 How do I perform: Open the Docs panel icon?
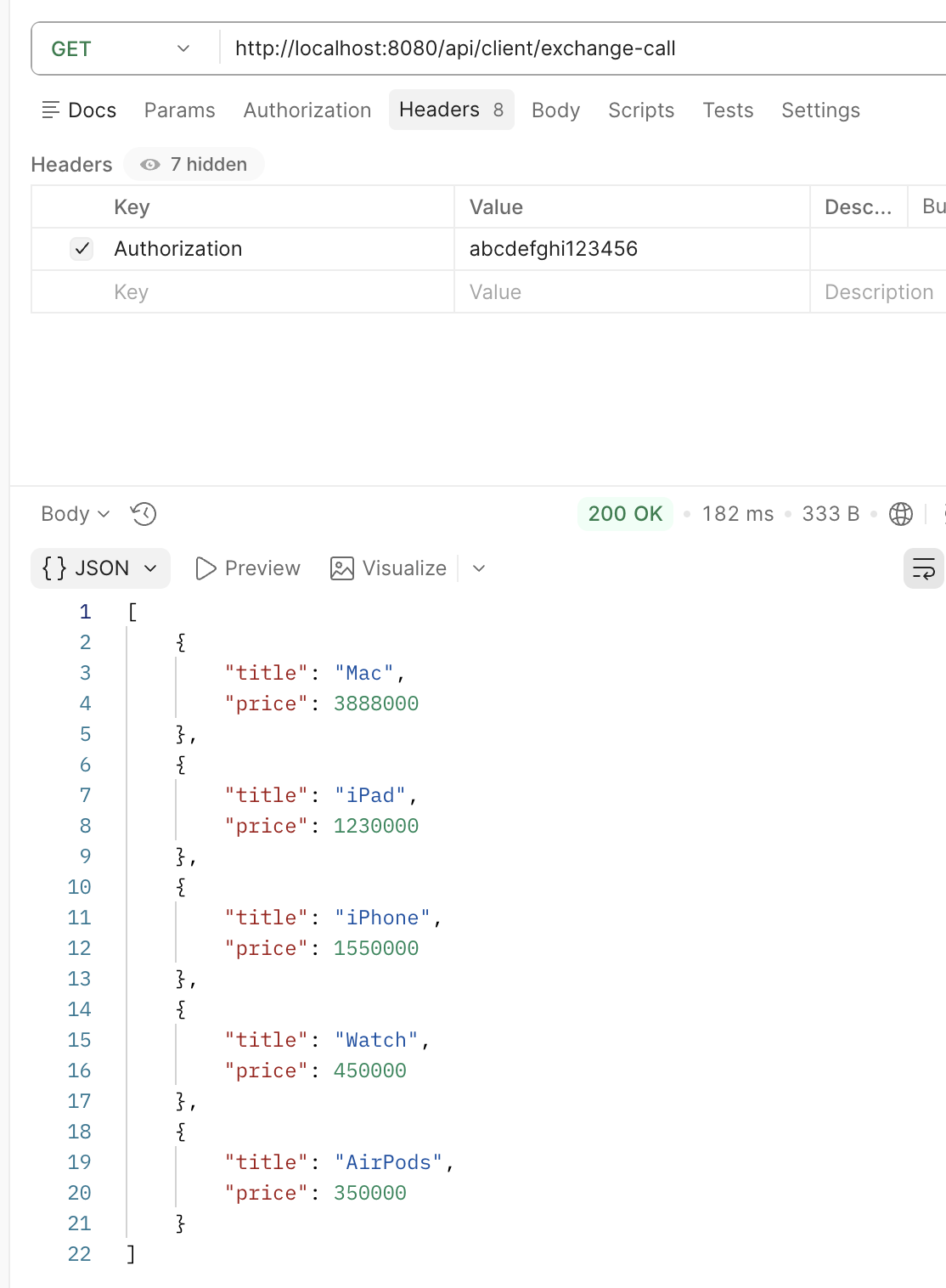51,110
